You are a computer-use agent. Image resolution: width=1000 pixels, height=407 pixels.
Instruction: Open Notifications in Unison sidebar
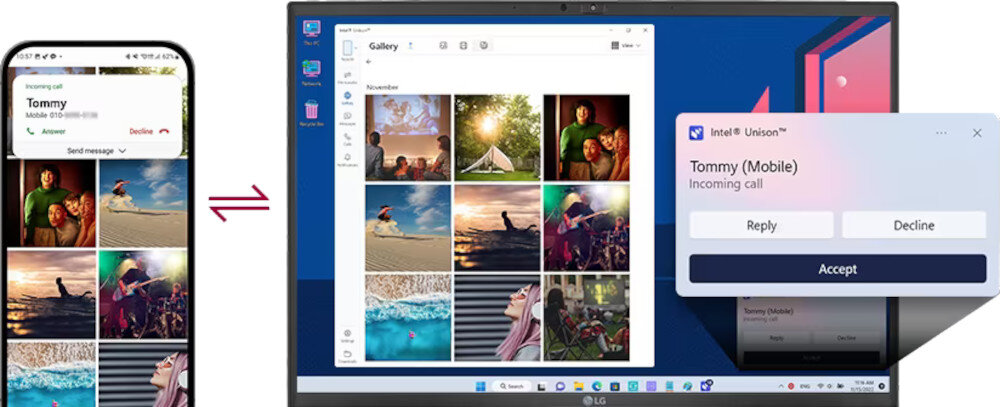(348, 159)
